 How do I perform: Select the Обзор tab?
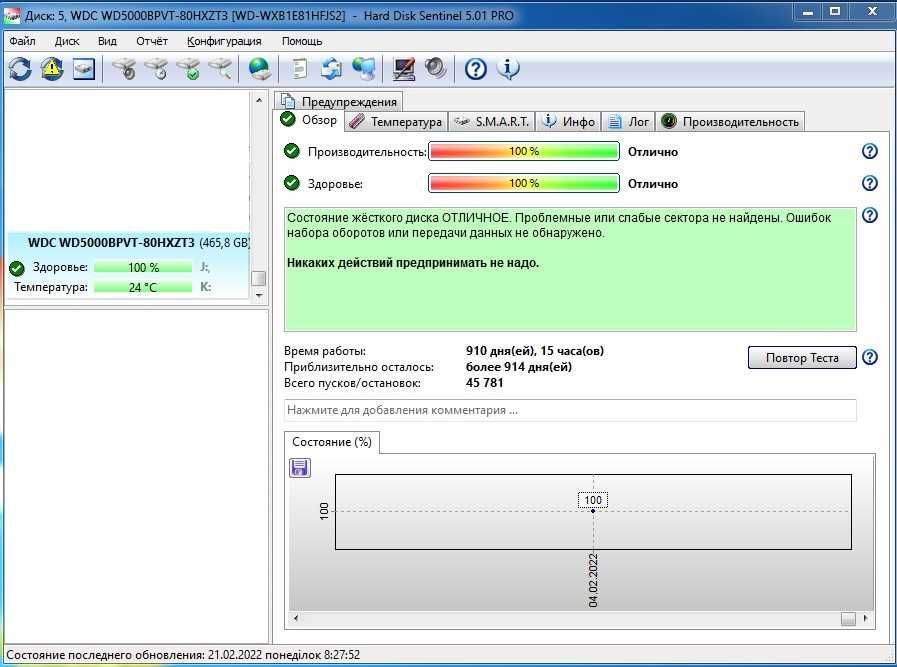pyautogui.click(x=309, y=120)
